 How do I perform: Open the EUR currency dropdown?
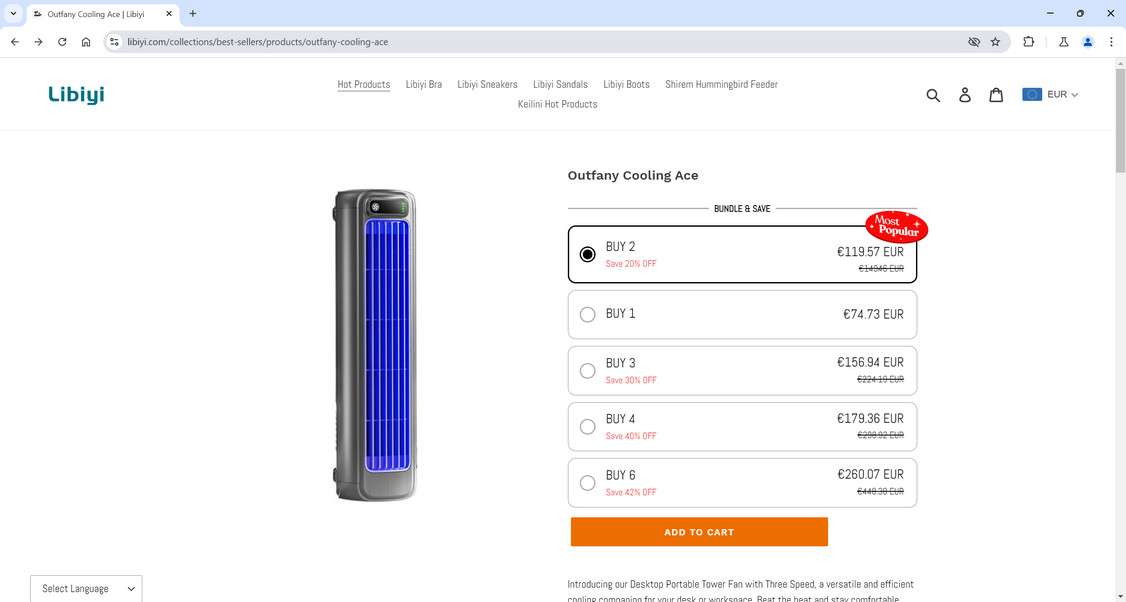point(1051,94)
